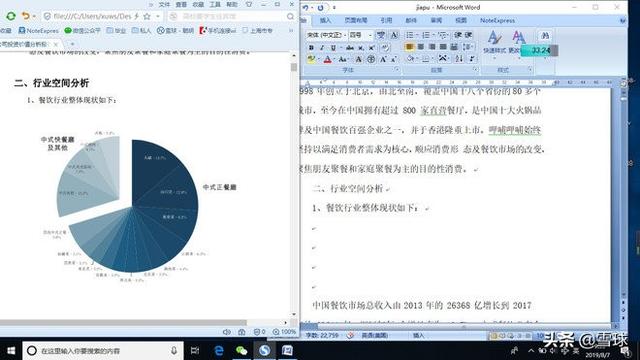This screenshot has height=360, width=640.
Task: Select center text alignment
Action: point(420,47)
